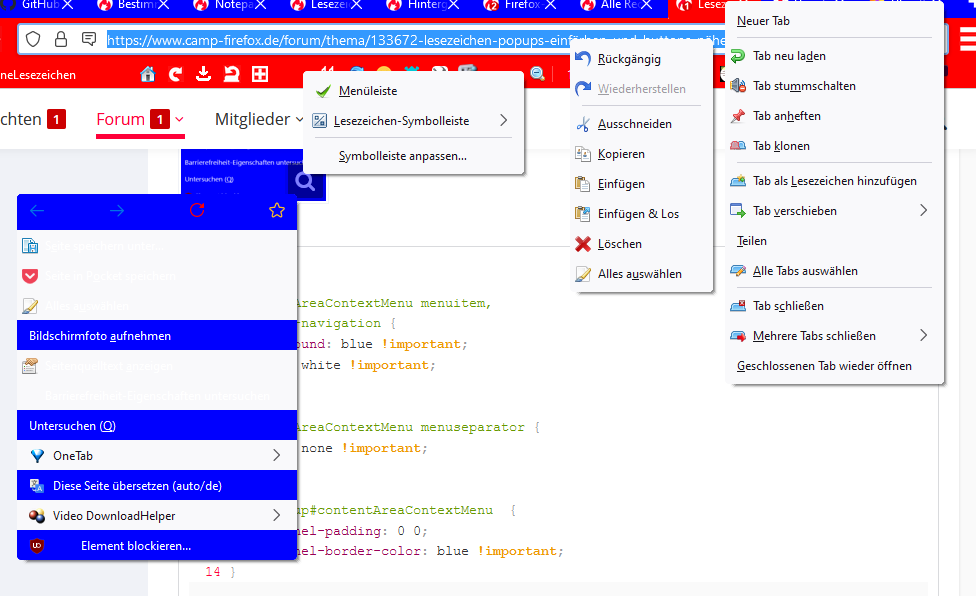This screenshot has height=596, width=976.
Task: Choose Einfügen & Los
Action: click(x=642, y=213)
